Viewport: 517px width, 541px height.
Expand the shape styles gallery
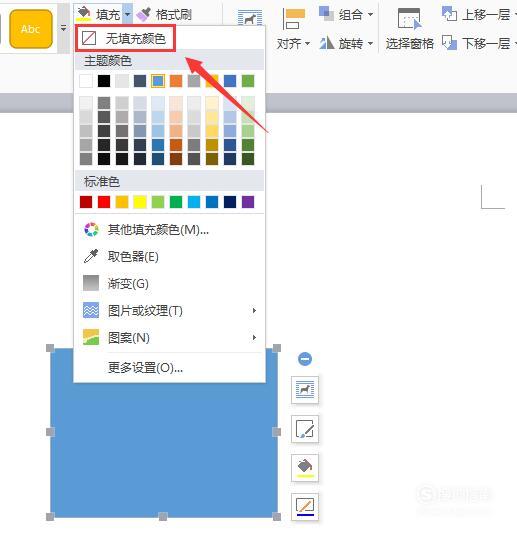[x=63, y=28]
